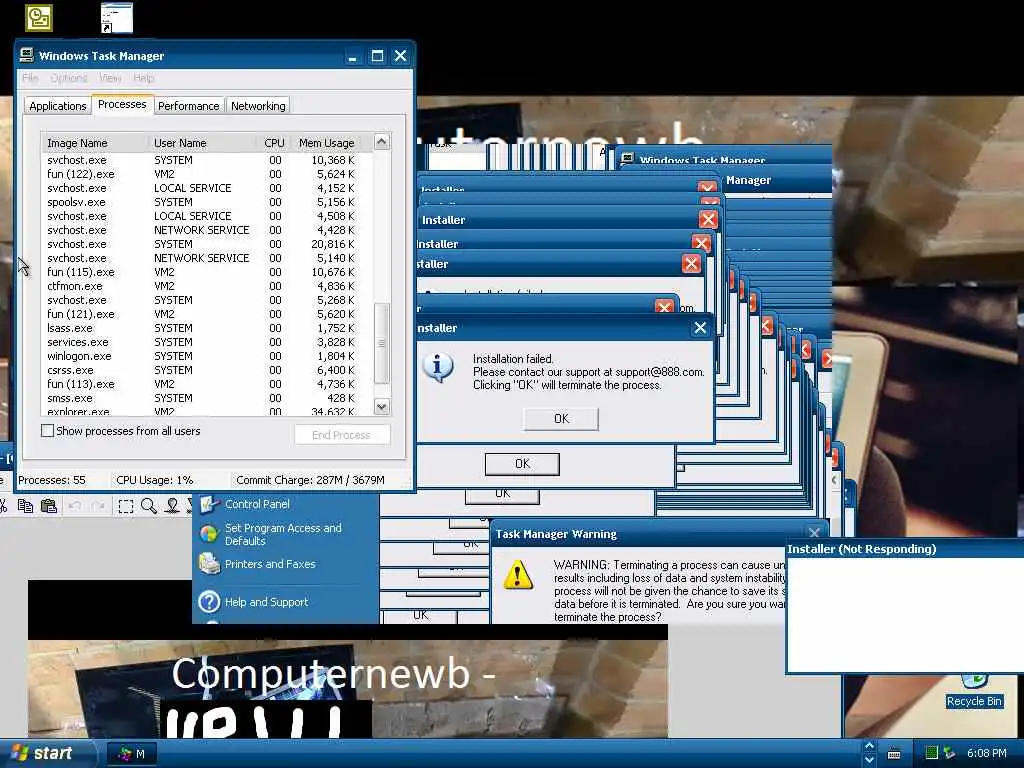The image size is (1024, 768).
Task: Open the Options menu in Task Manager
Action: [x=69, y=78]
